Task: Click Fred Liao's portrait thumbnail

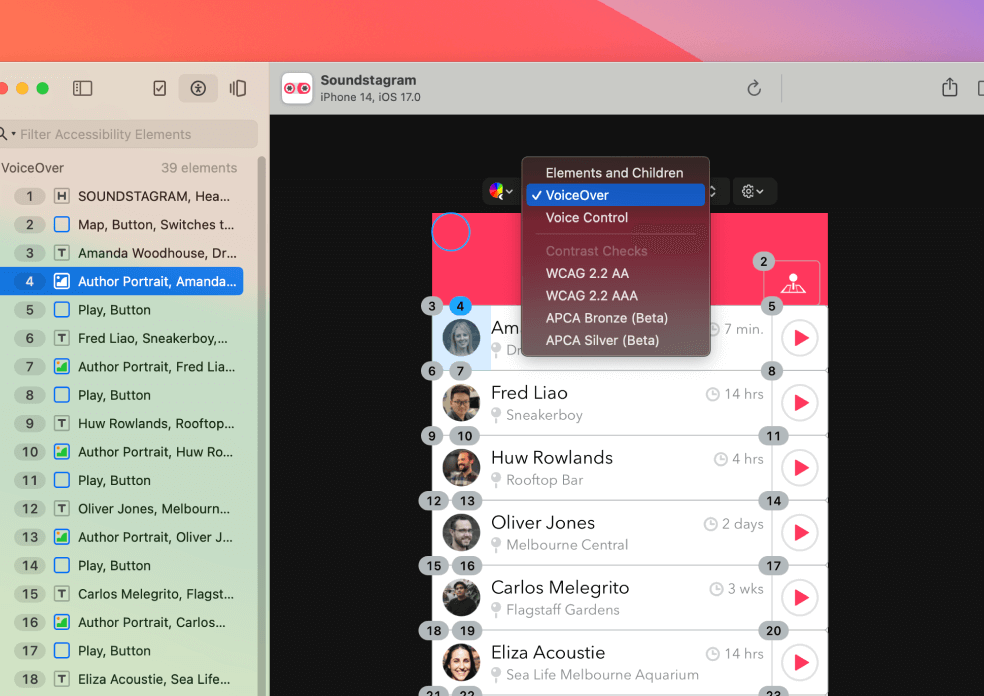Action: tap(461, 402)
